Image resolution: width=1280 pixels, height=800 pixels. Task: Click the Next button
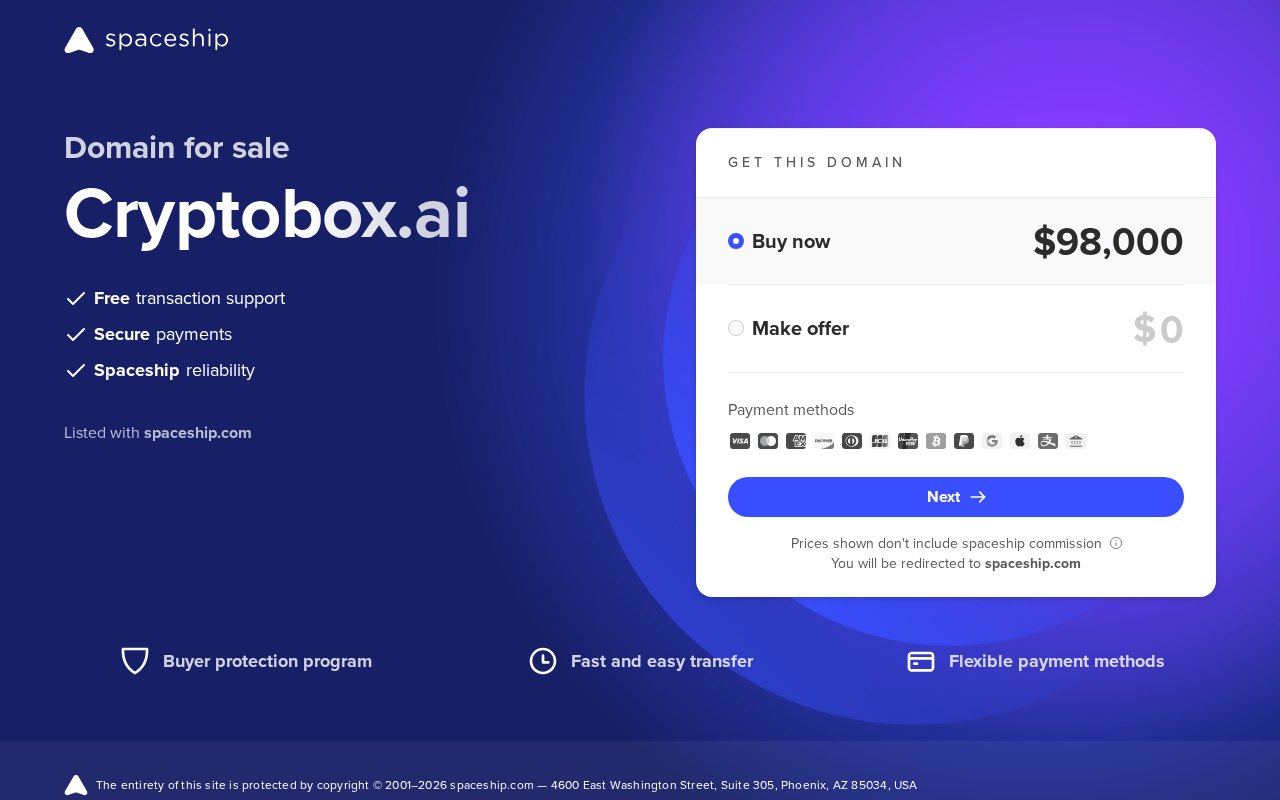click(956, 497)
